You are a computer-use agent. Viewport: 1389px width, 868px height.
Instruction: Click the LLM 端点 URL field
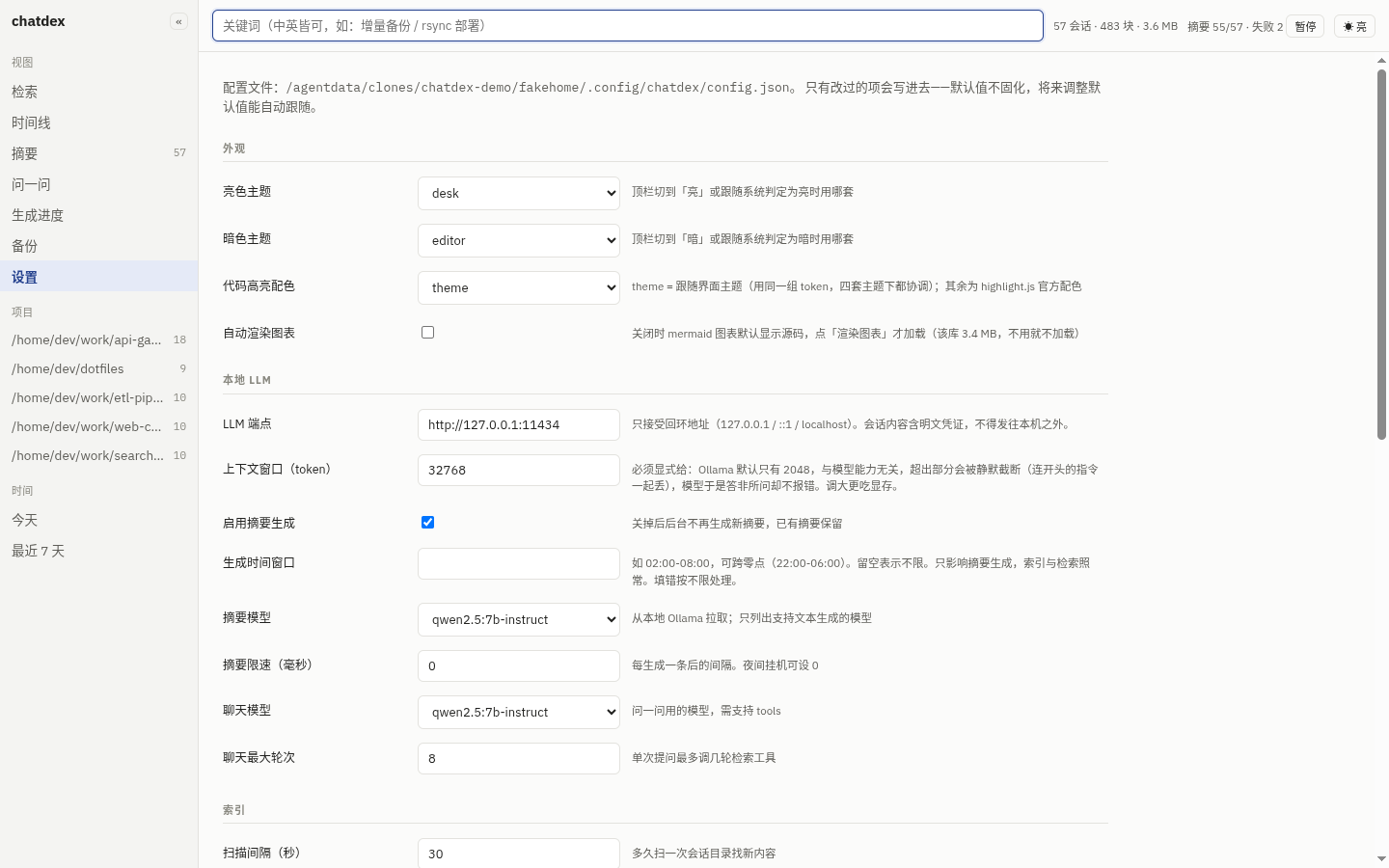point(519,424)
